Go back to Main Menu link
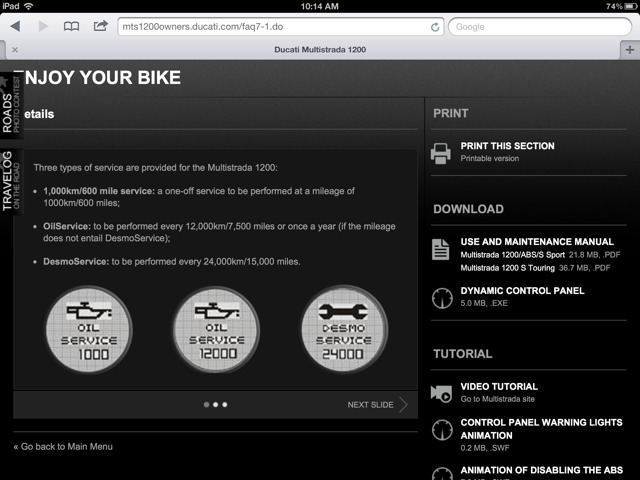Screen dimensions: 640x480 (63, 447)
